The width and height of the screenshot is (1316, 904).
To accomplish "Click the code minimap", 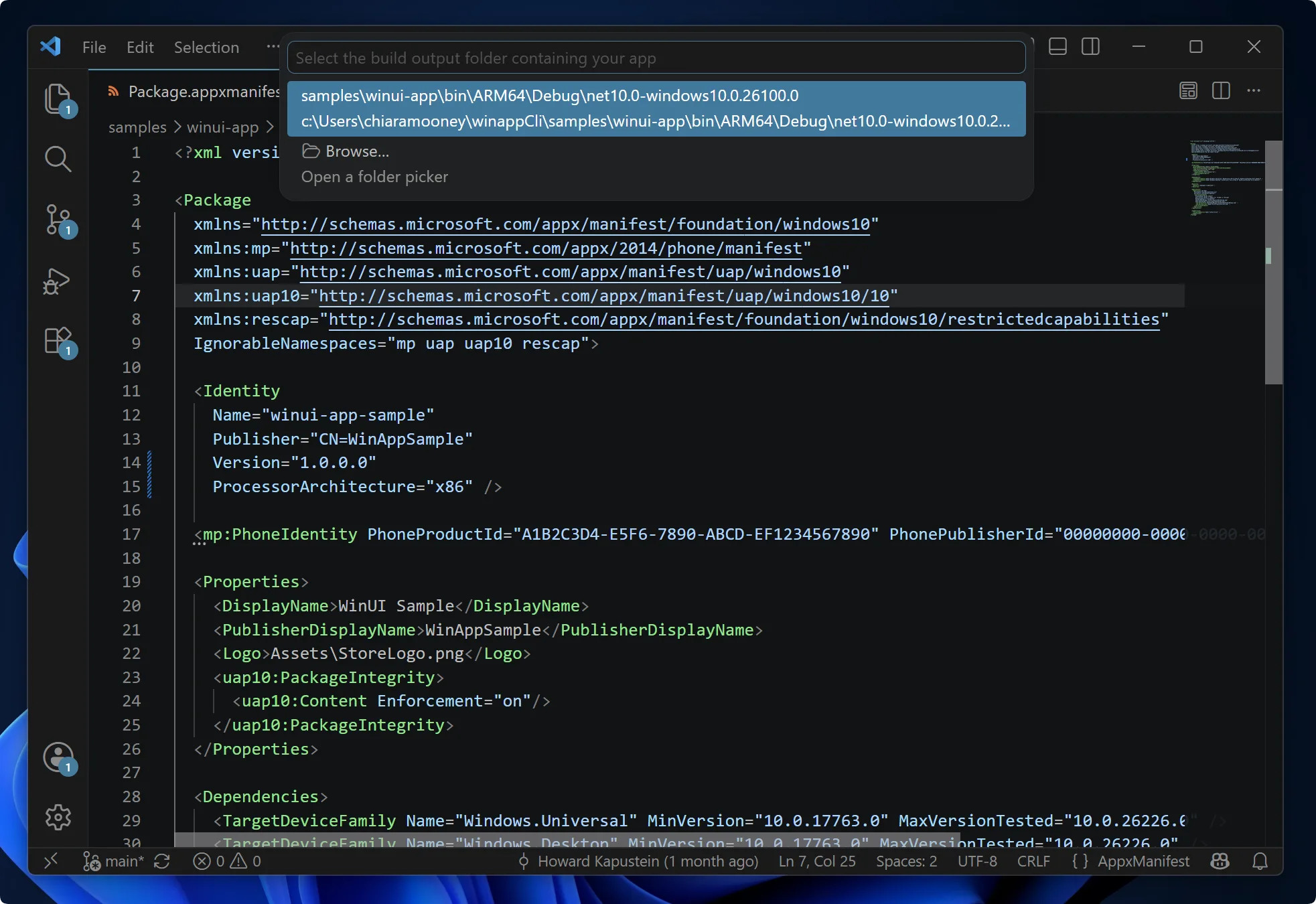I will (x=1224, y=178).
